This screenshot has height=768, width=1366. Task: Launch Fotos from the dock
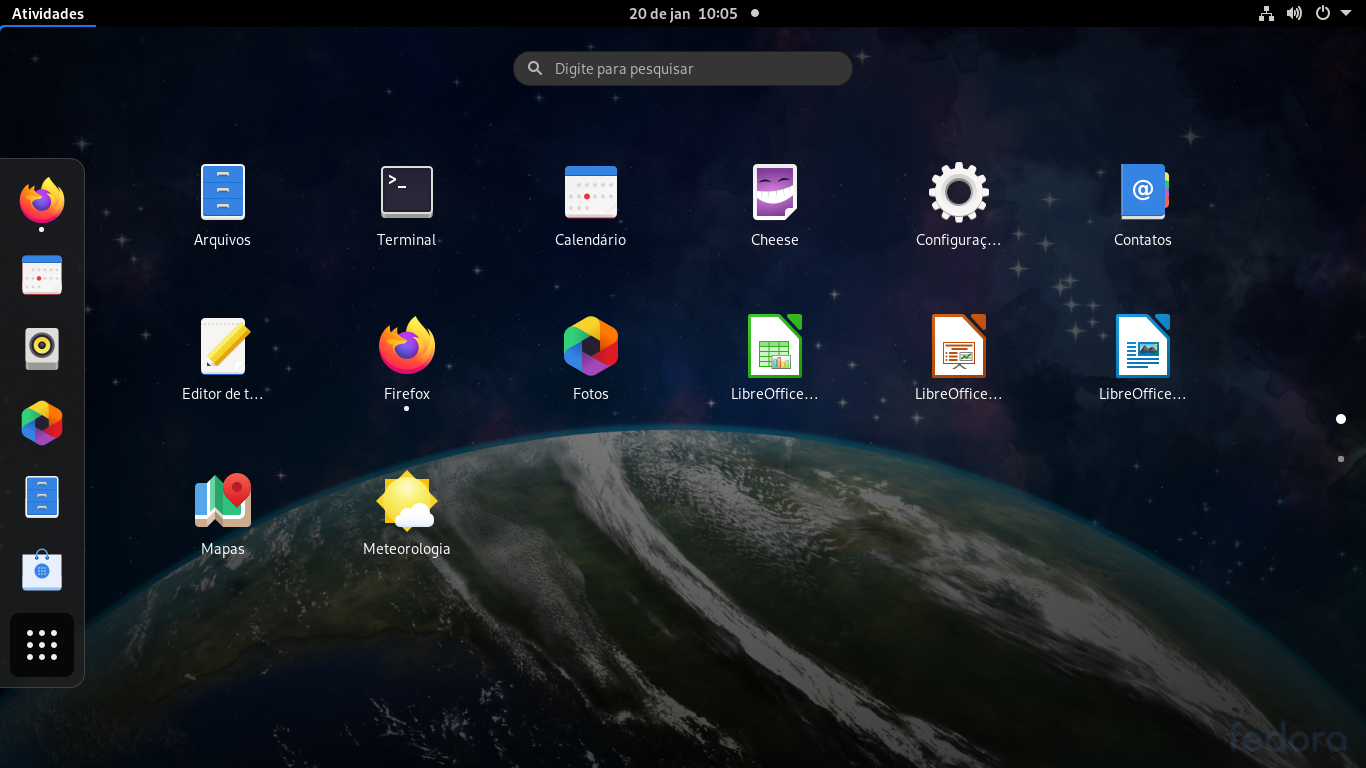coord(42,423)
